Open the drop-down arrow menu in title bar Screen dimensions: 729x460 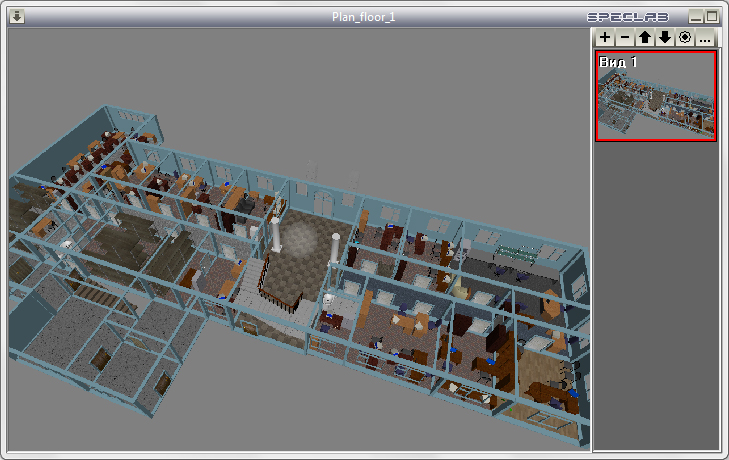point(17,17)
